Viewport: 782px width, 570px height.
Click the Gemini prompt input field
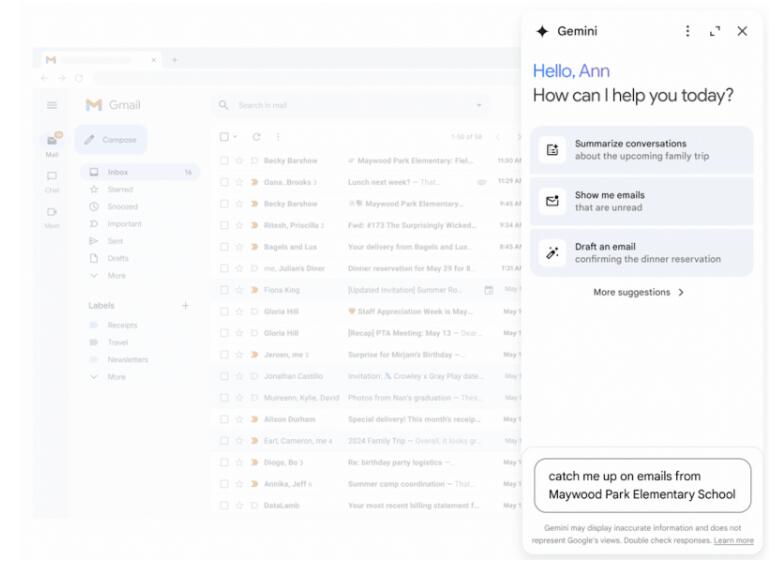click(x=642, y=485)
